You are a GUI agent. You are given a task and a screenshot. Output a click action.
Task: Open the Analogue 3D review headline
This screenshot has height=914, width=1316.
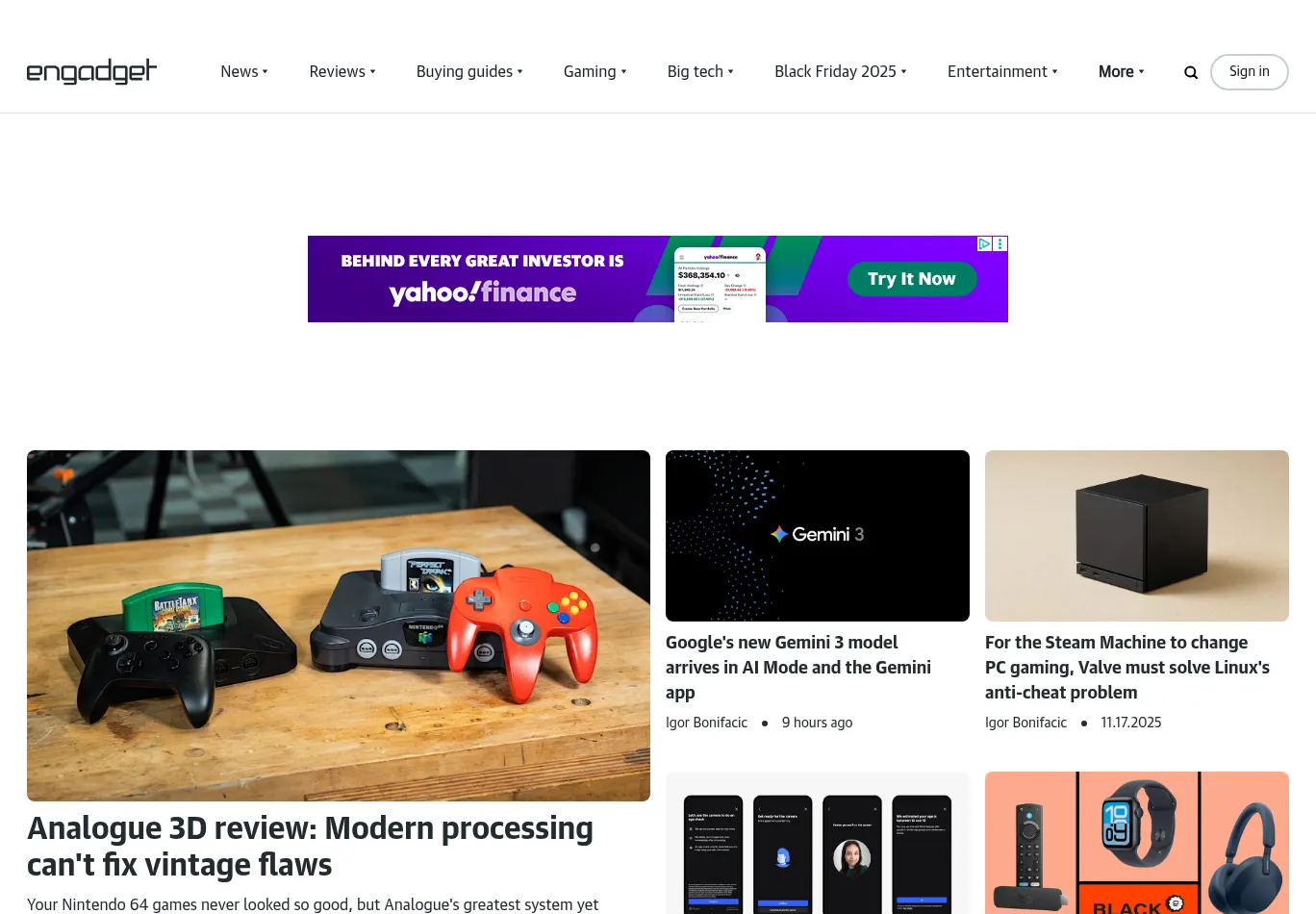[x=310, y=847]
